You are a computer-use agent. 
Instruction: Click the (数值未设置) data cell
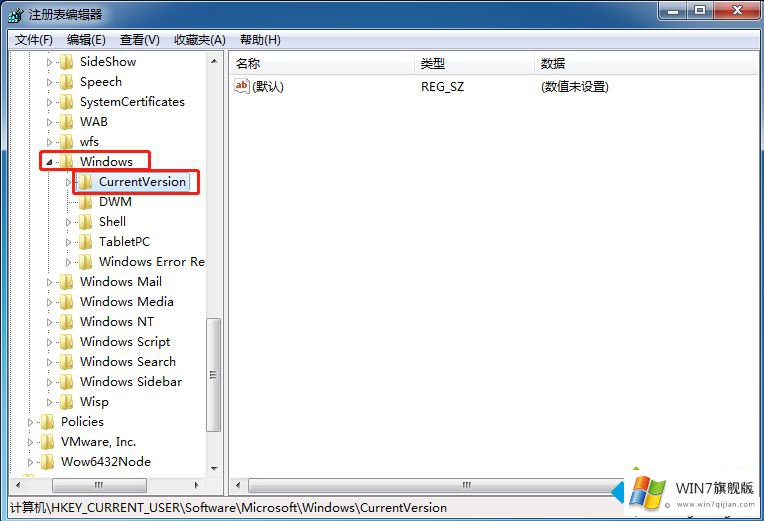[x=574, y=87]
